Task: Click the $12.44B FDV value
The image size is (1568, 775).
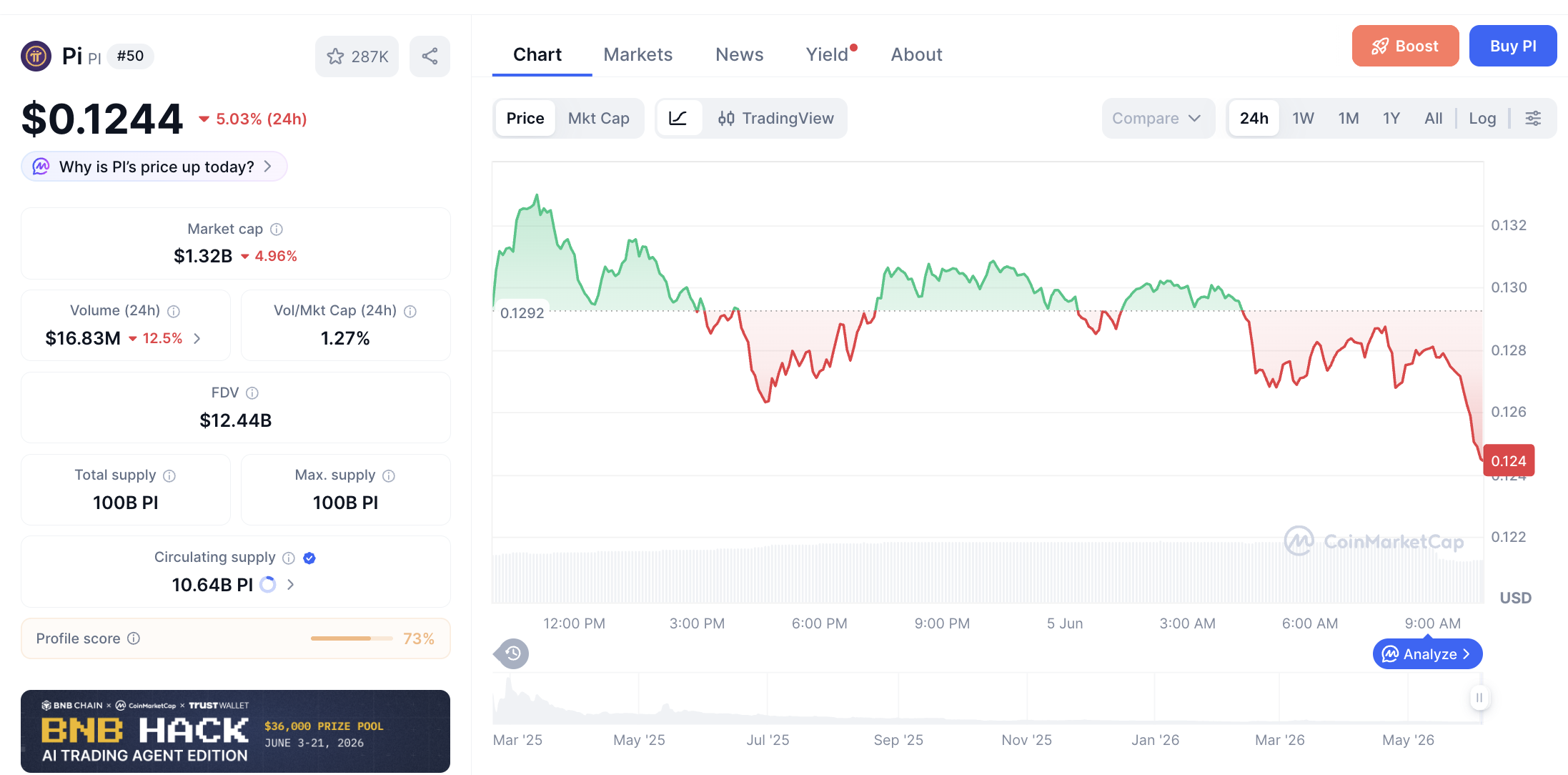Action: 236,420
